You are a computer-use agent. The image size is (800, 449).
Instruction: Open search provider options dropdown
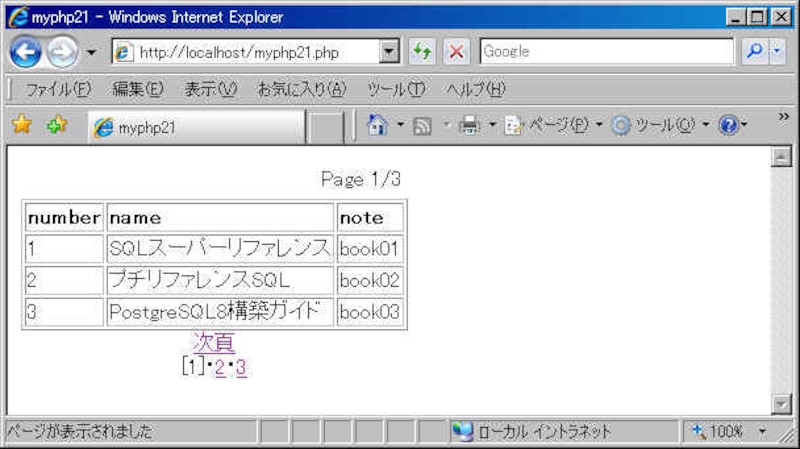(x=777, y=52)
